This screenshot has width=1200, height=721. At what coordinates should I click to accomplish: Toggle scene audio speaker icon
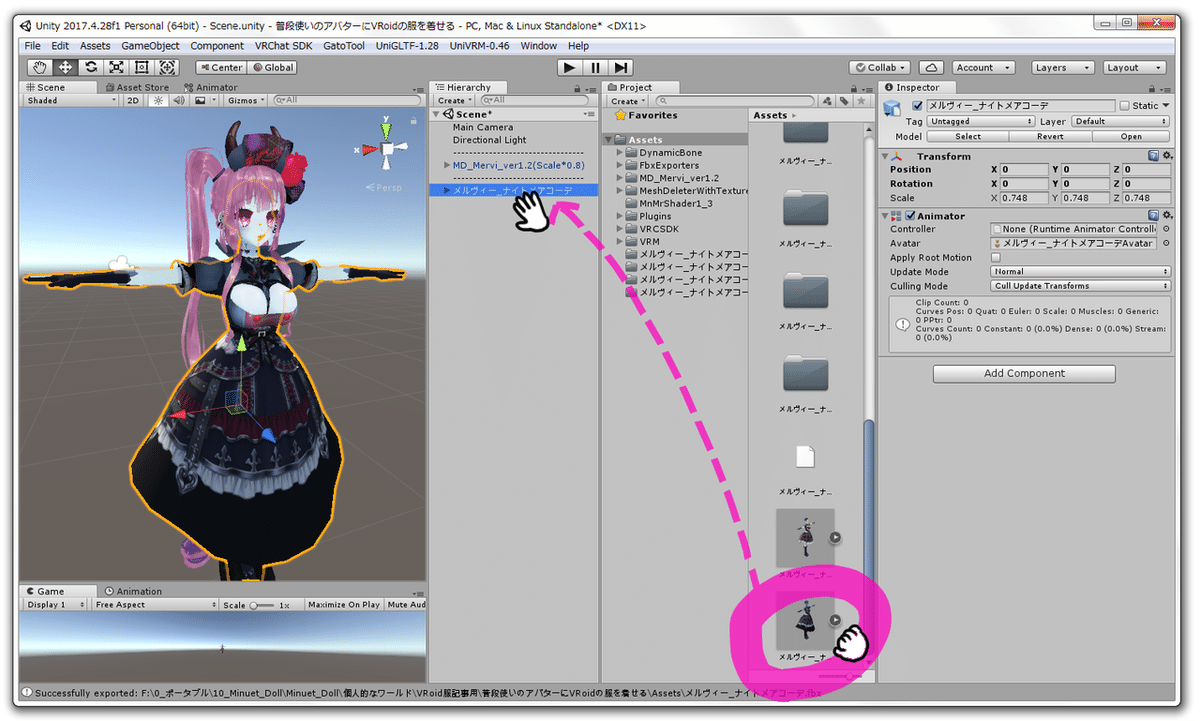click(x=178, y=100)
